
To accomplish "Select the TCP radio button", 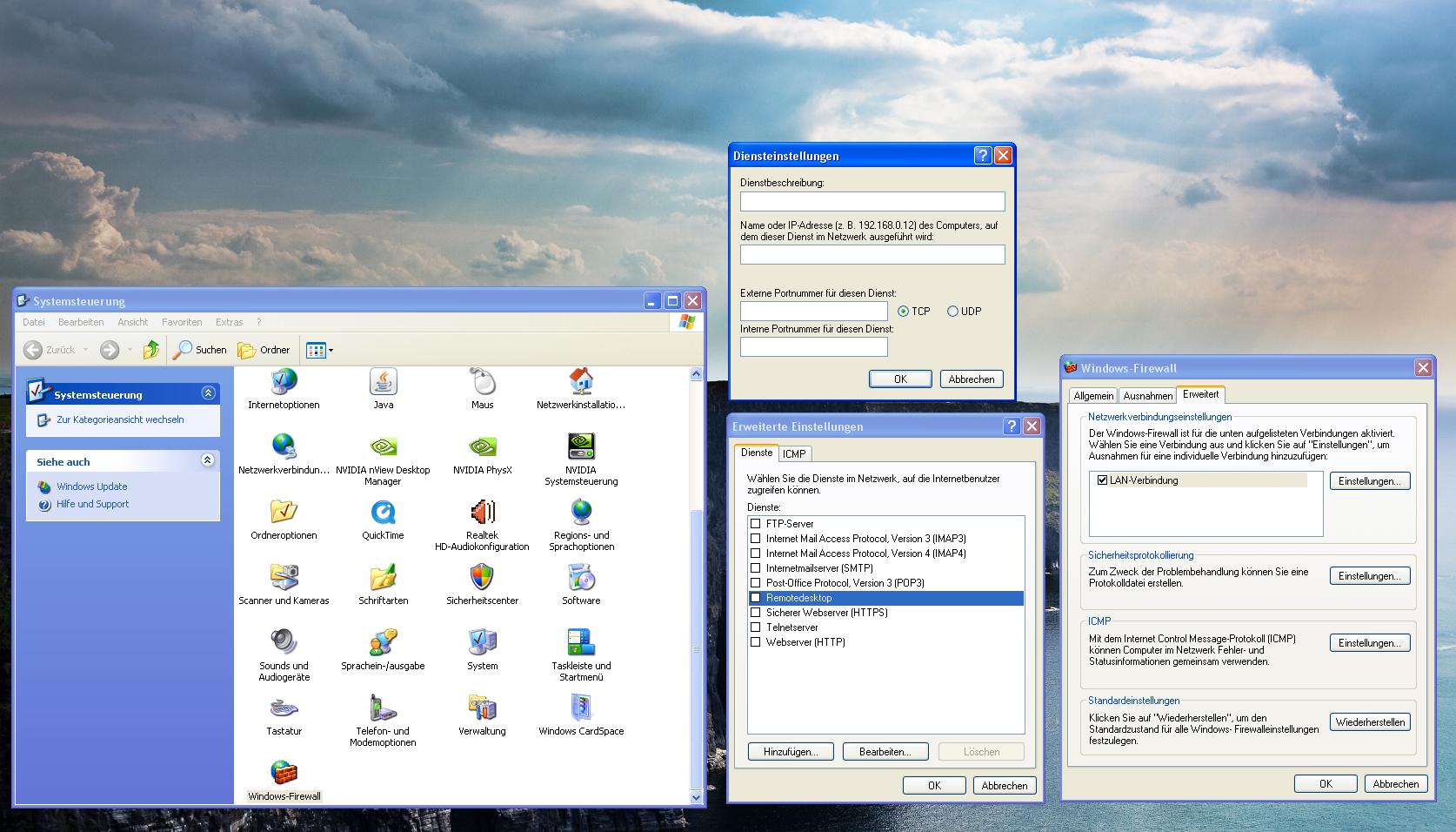I will 903,312.
